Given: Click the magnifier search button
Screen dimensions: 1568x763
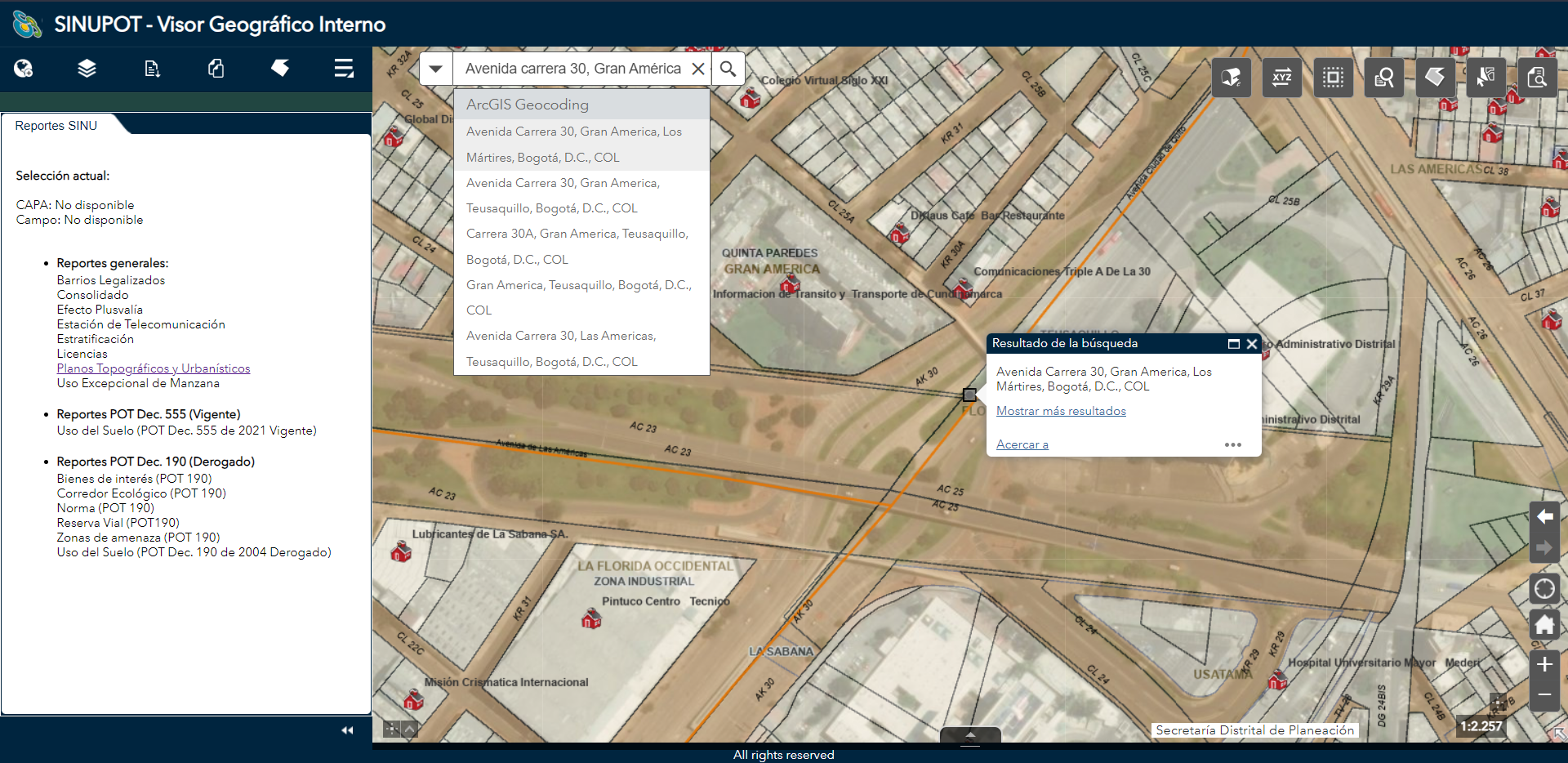Looking at the screenshot, I should click(x=728, y=69).
